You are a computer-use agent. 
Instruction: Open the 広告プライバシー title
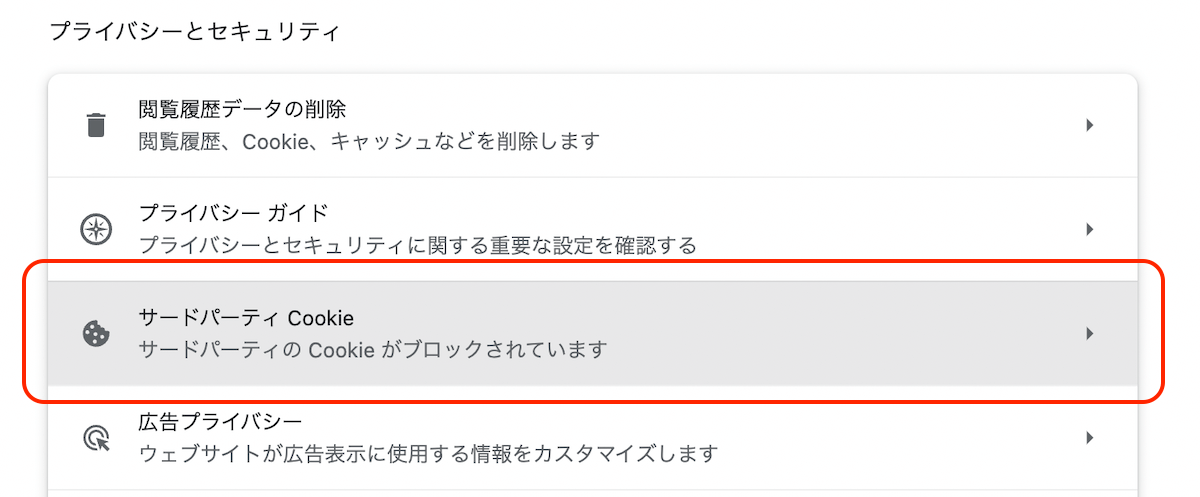[220, 421]
